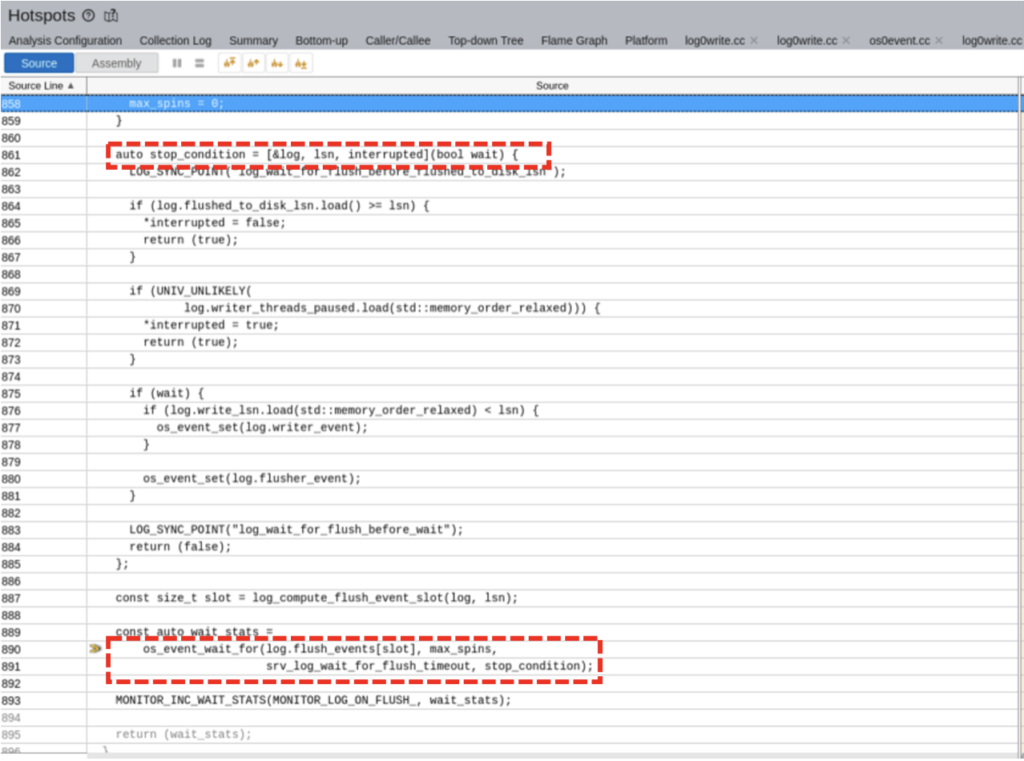
Task: Open the Hotspots help icon
Action: point(88,15)
